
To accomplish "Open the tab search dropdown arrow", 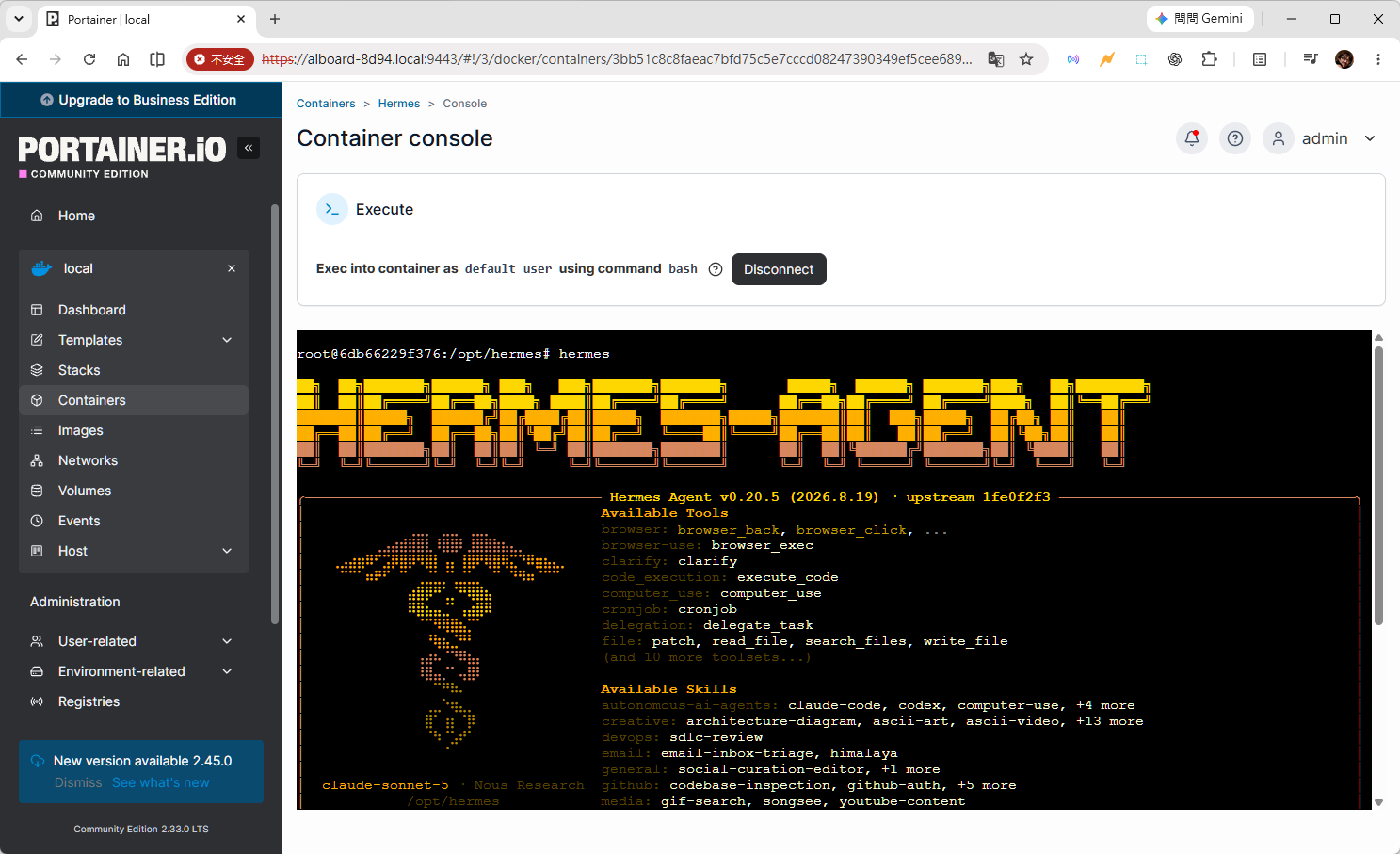I will point(19,19).
